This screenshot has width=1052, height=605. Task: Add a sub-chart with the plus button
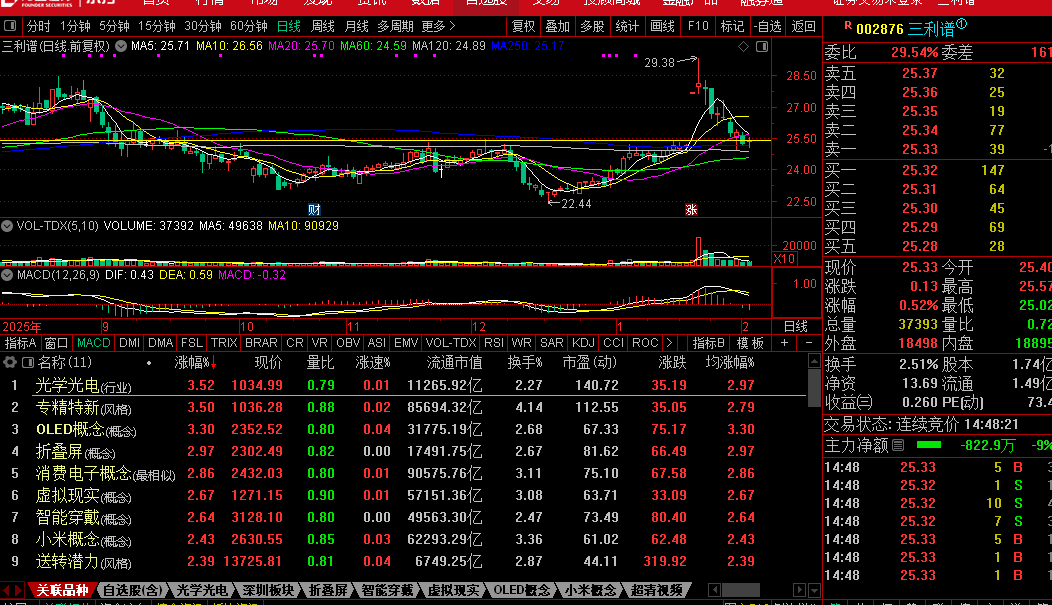coord(784,343)
